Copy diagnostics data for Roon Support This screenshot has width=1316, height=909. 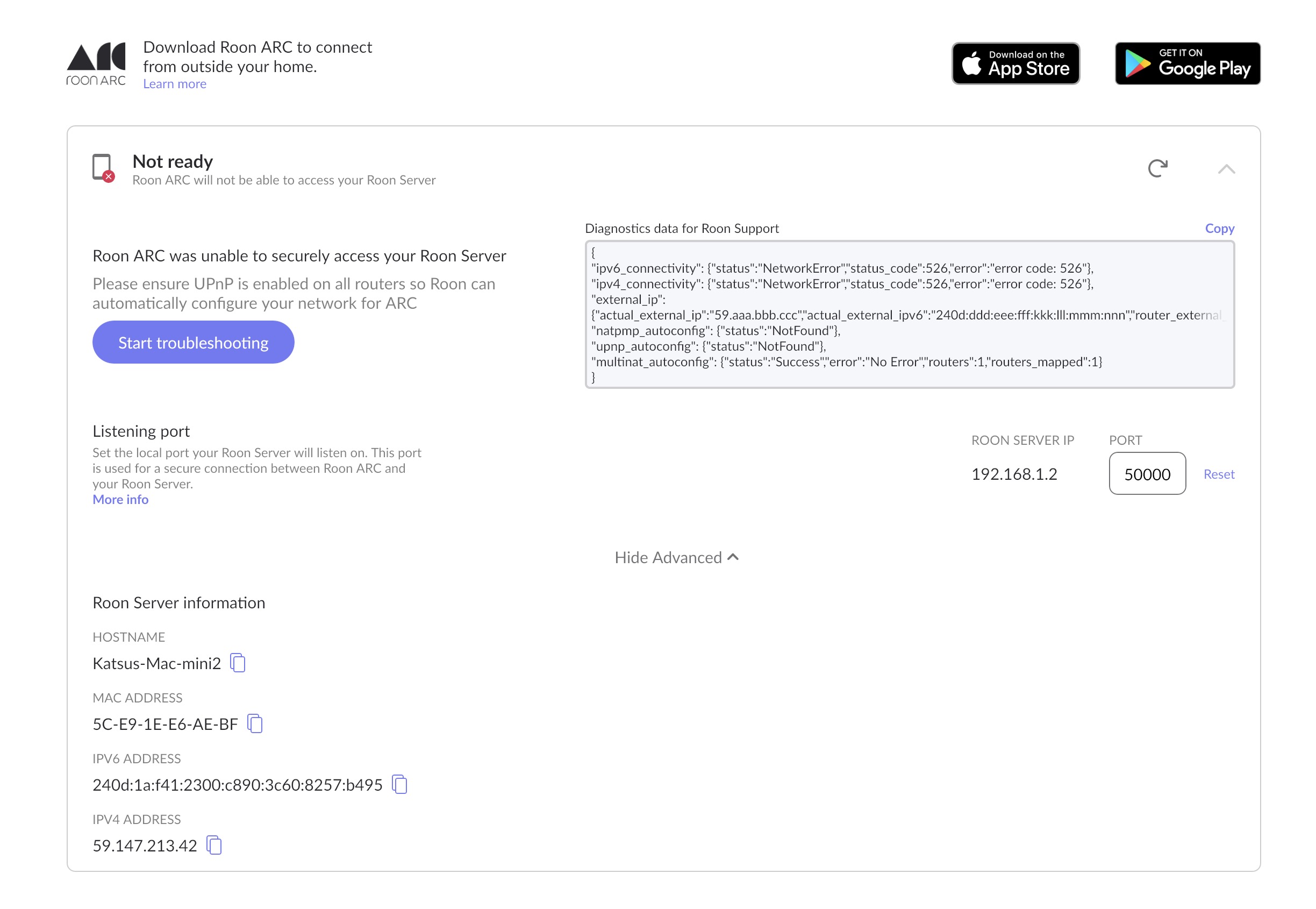click(x=1219, y=229)
